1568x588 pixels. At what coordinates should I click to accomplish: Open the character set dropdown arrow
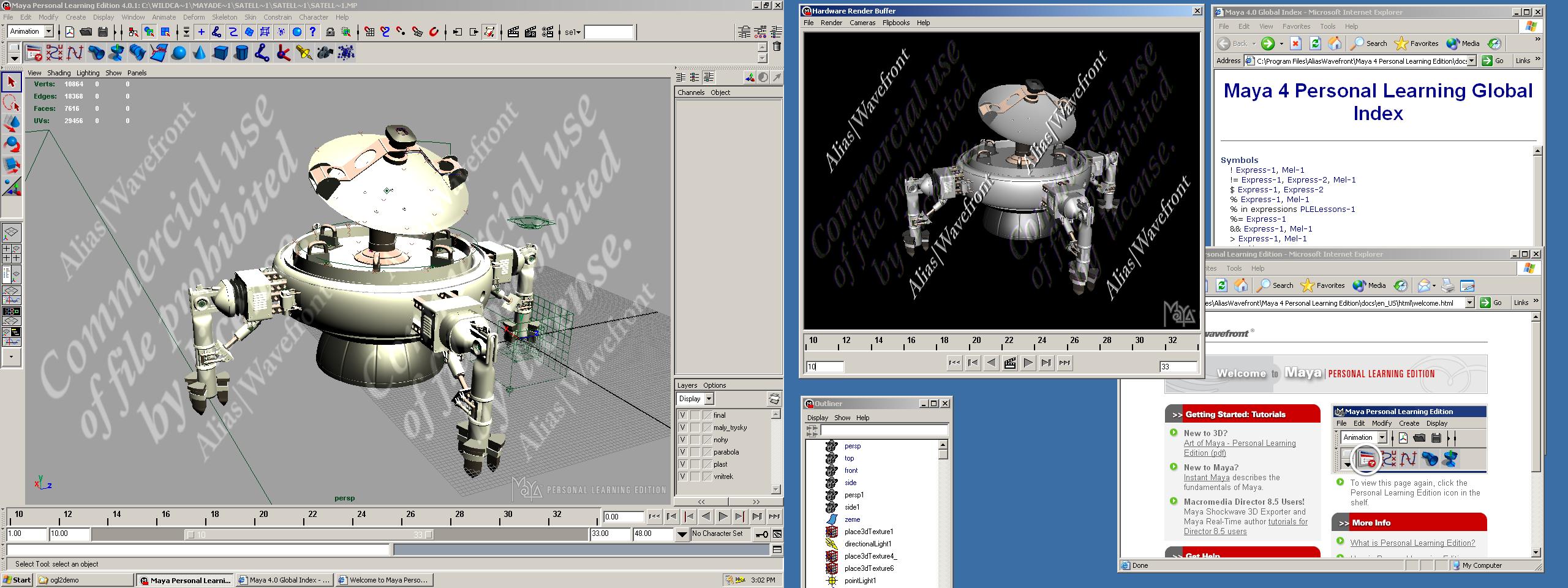click(682, 534)
